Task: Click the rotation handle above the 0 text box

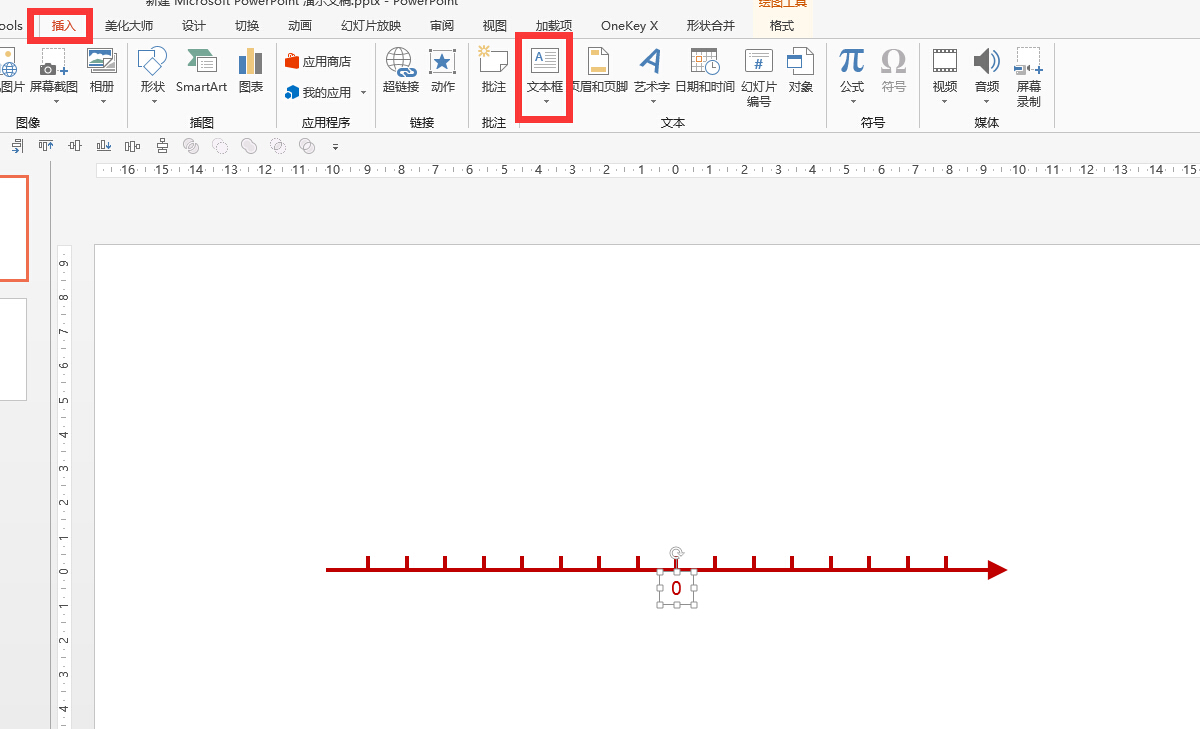Action: (677, 552)
